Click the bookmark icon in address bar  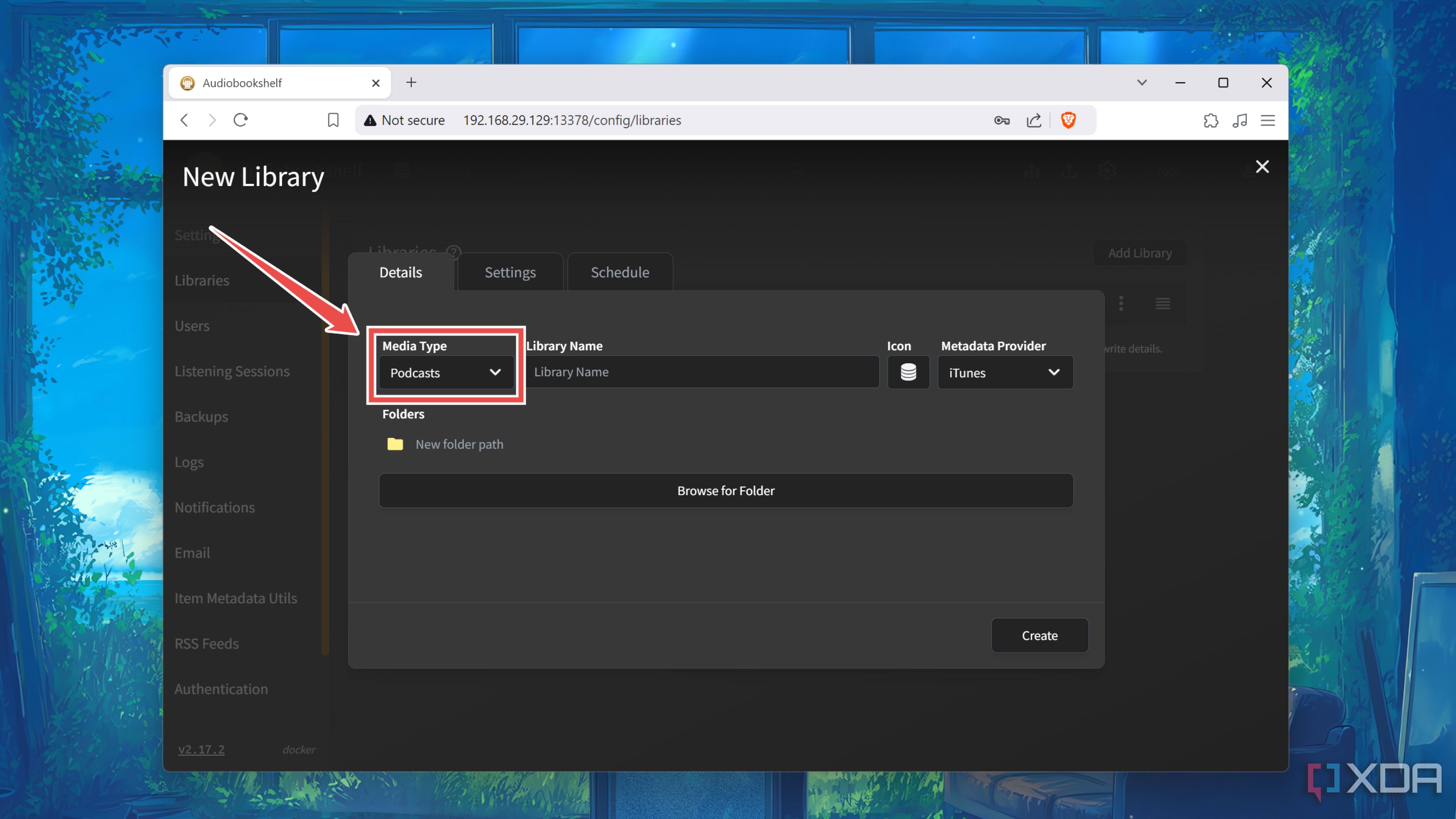(x=333, y=120)
